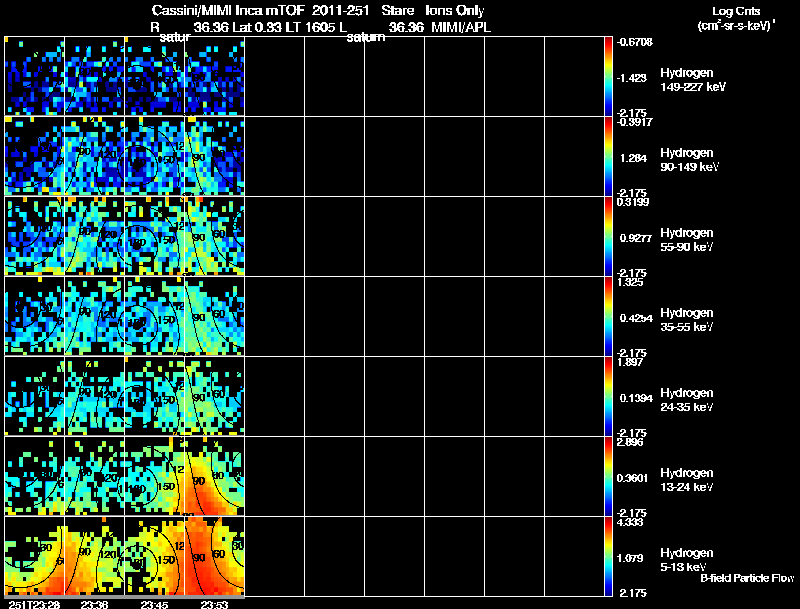Select the Hydrogen 24-35 keV panel at 23:45
The width and height of the screenshot is (800, 609).
click(x=155, y=396)
